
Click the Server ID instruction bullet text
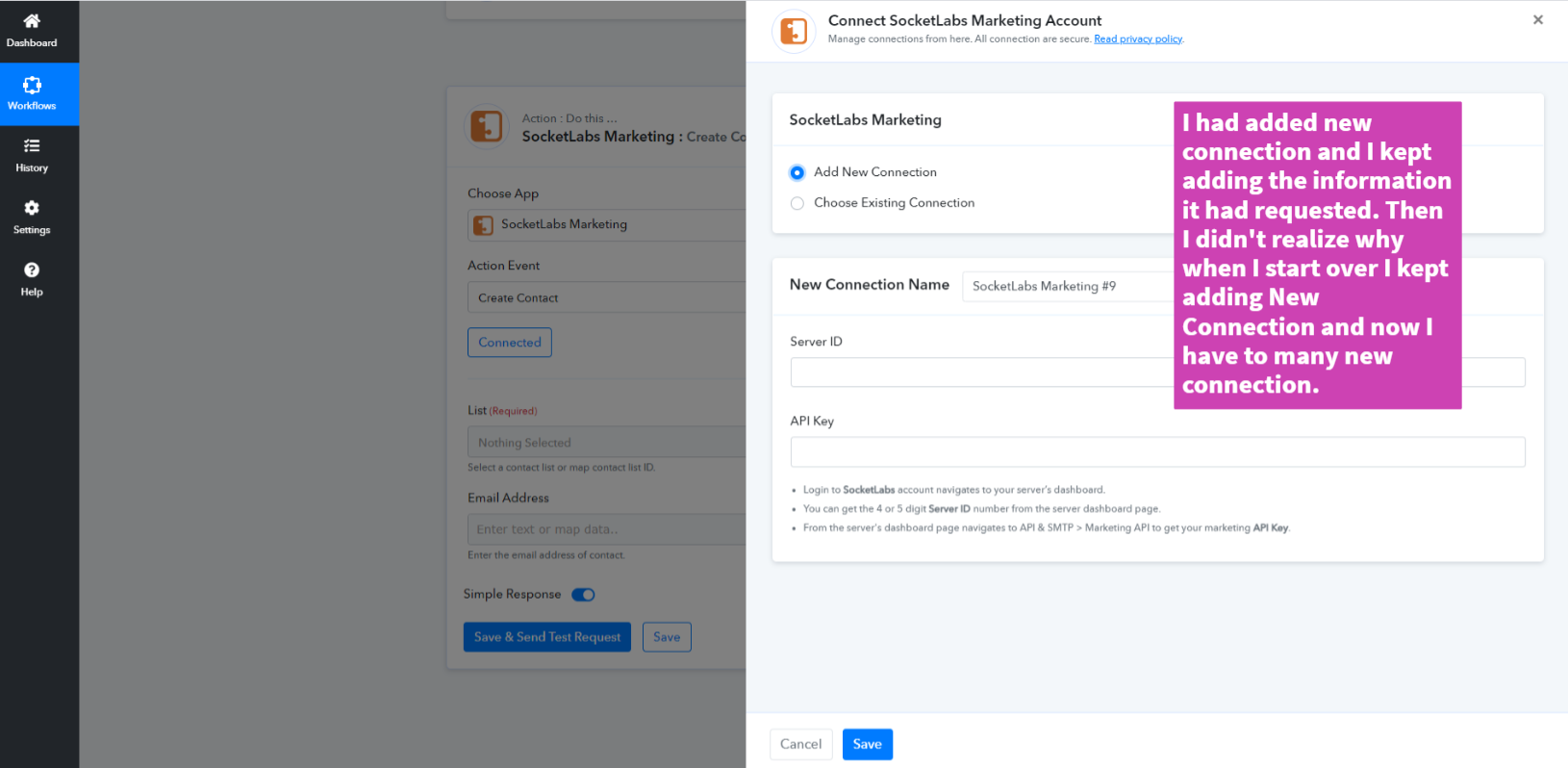point(982,509)
